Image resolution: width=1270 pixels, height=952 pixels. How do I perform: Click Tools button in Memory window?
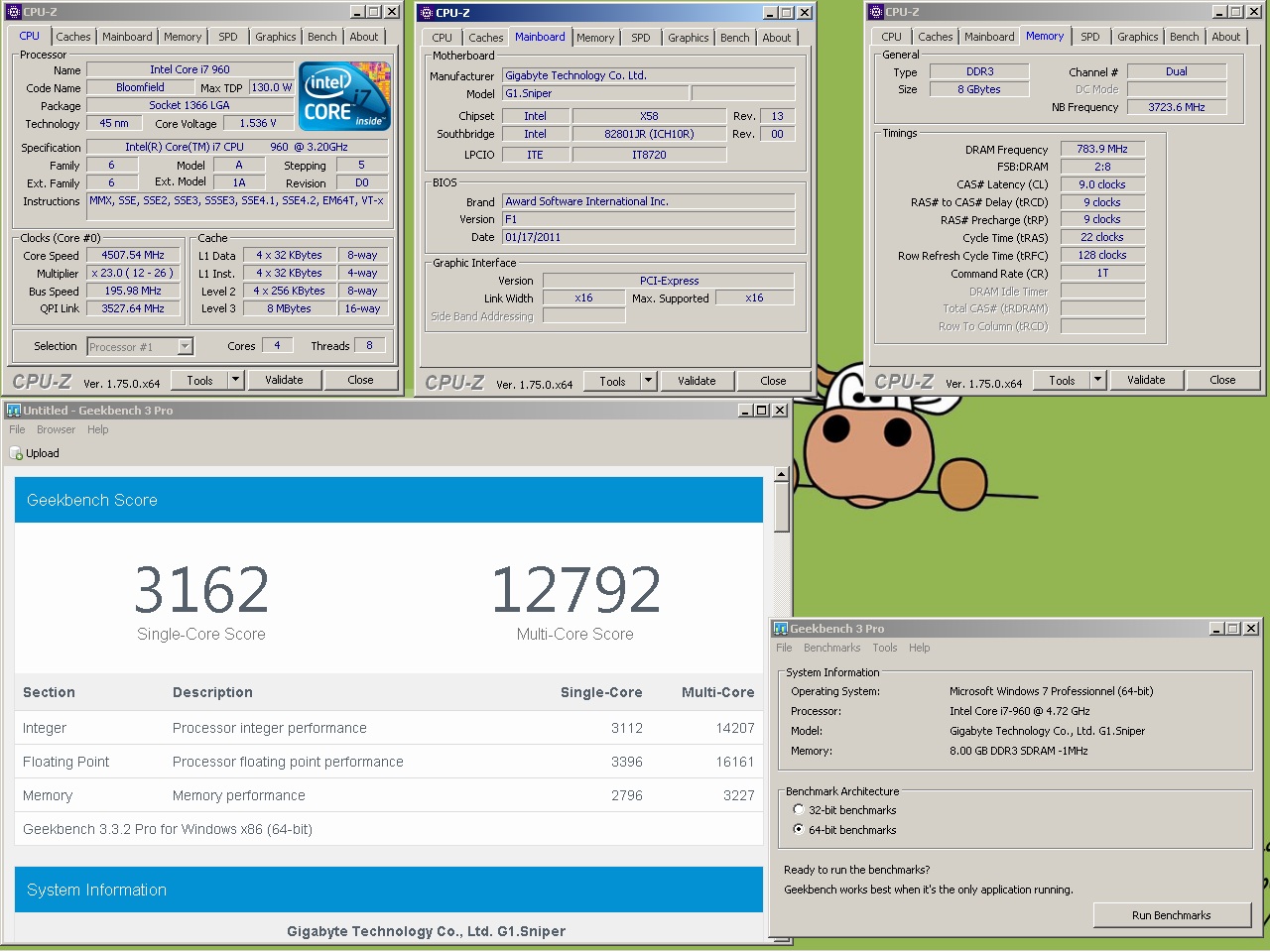point(1062,380)
